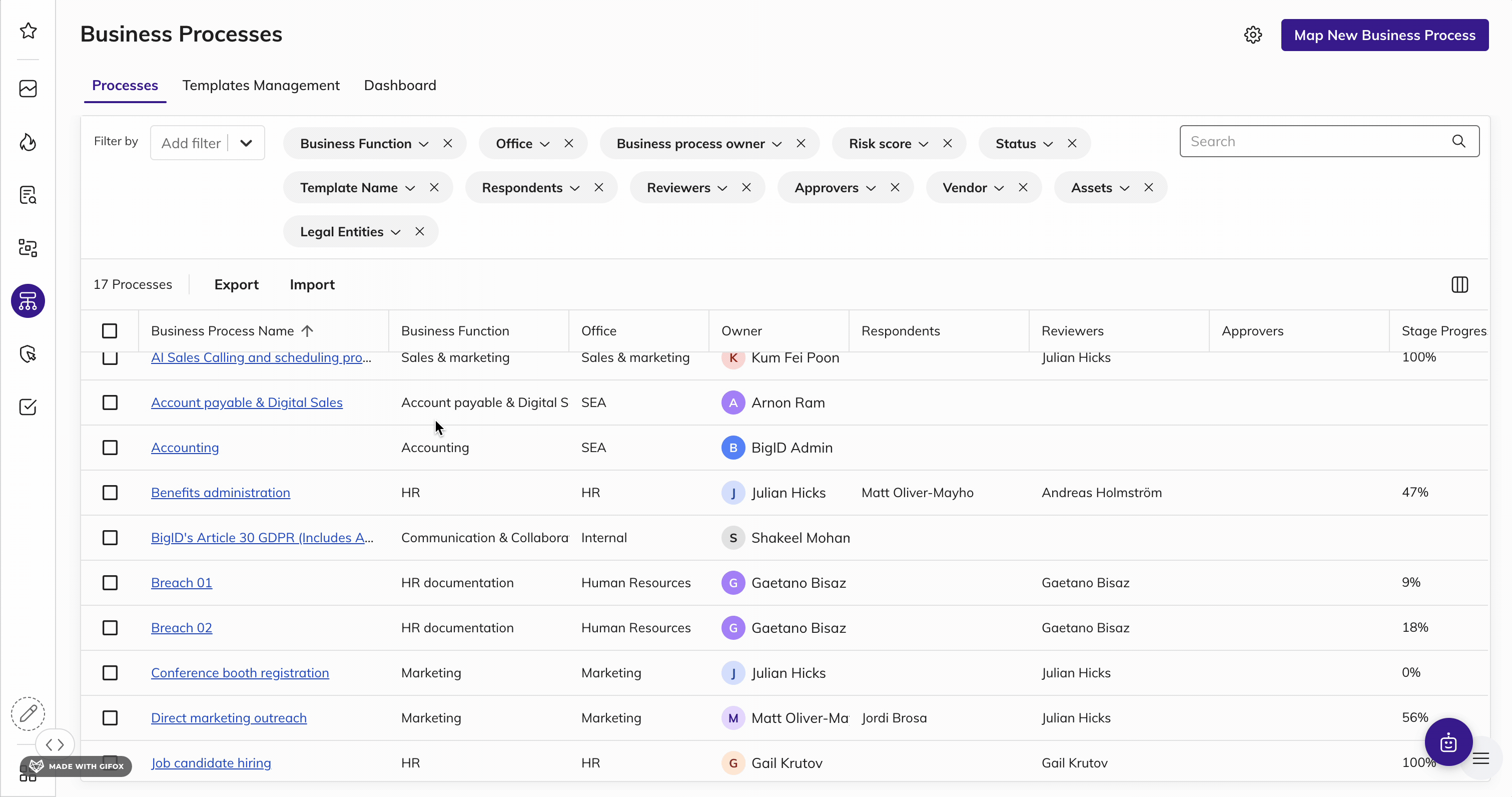Open the Dashboard tab
This screenshot has height=797, width=1512.
pyautogui.click(x=400, y=85)
